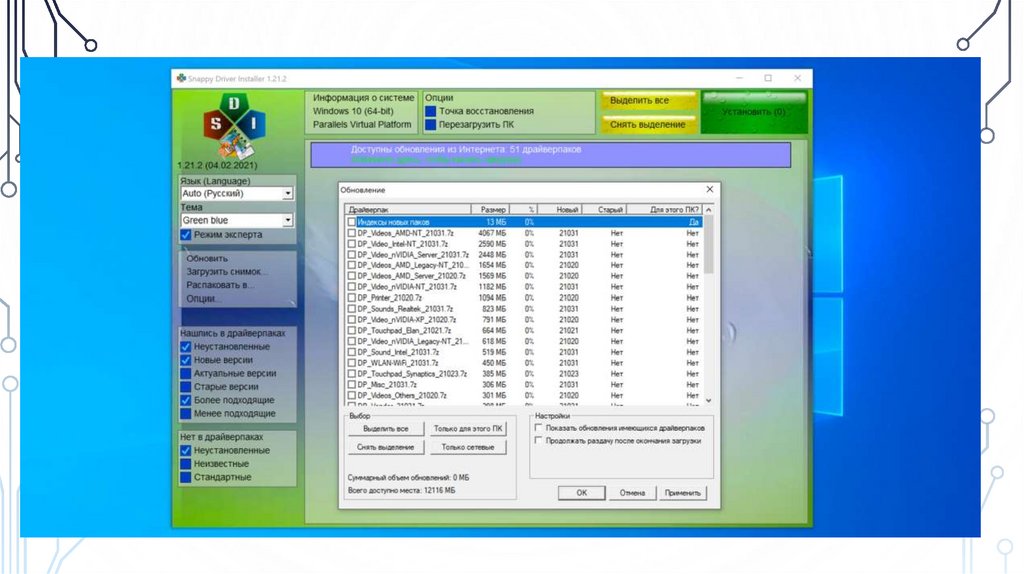Toggle Точка восстановления option

tap(430, 111)
